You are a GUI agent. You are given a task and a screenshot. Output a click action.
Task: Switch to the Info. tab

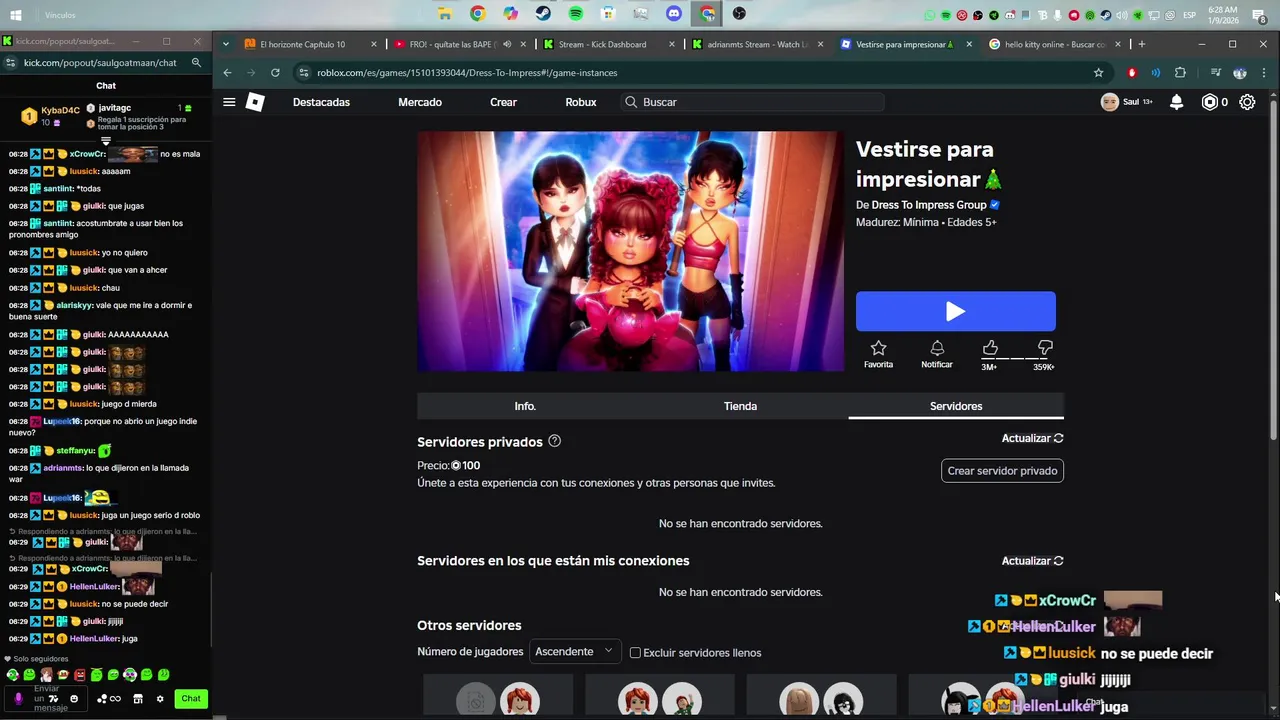point(525,406)
